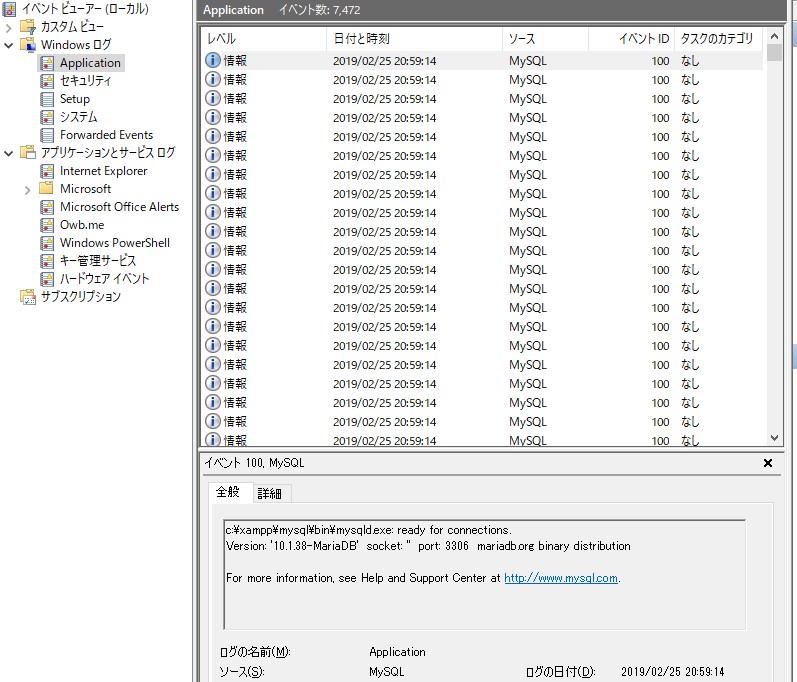
Task: Collapse the アプリケーションとサービス ログ node
Action: [9, 153]
